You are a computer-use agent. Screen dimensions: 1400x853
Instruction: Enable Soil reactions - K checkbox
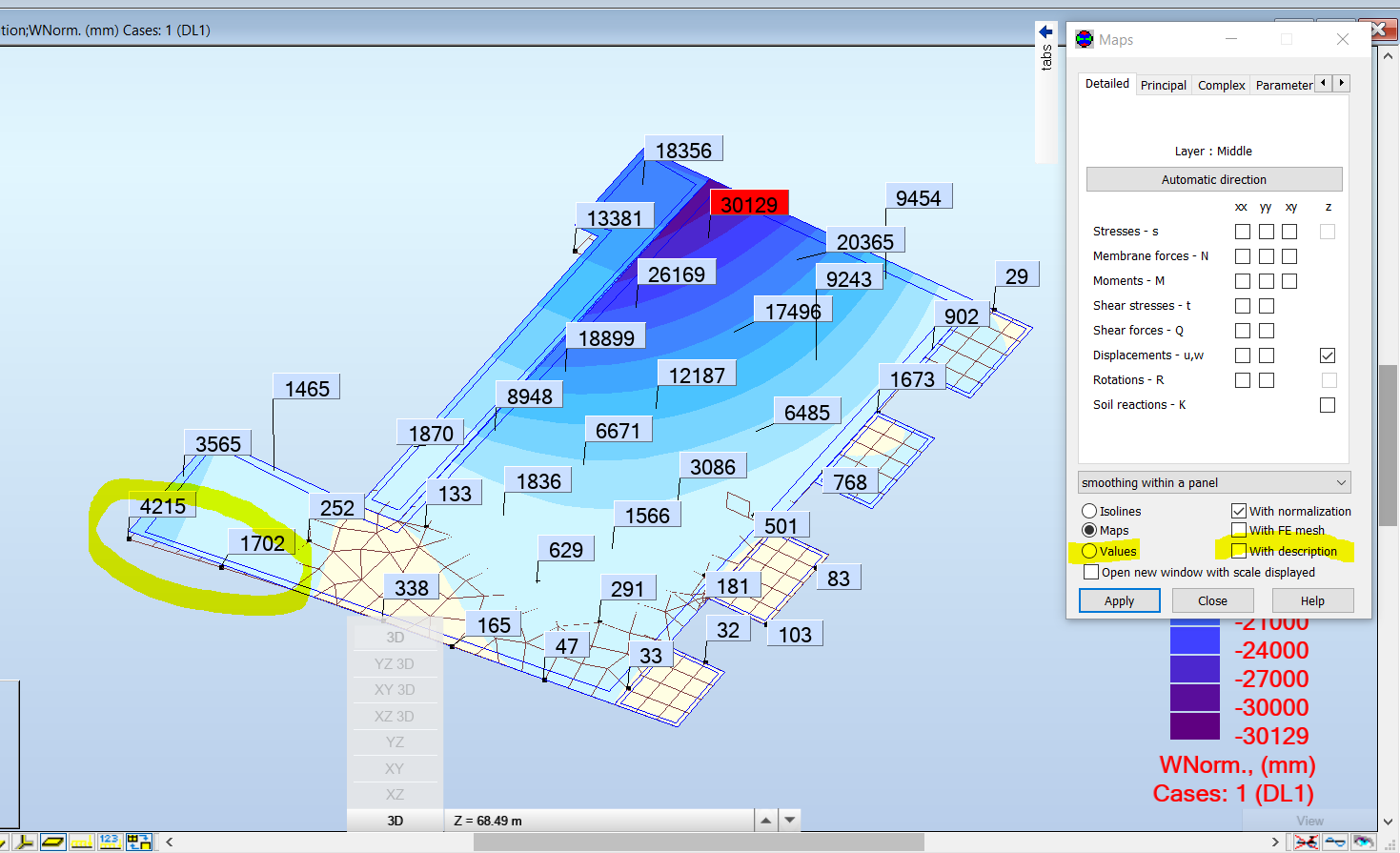tap(1328, 405)
